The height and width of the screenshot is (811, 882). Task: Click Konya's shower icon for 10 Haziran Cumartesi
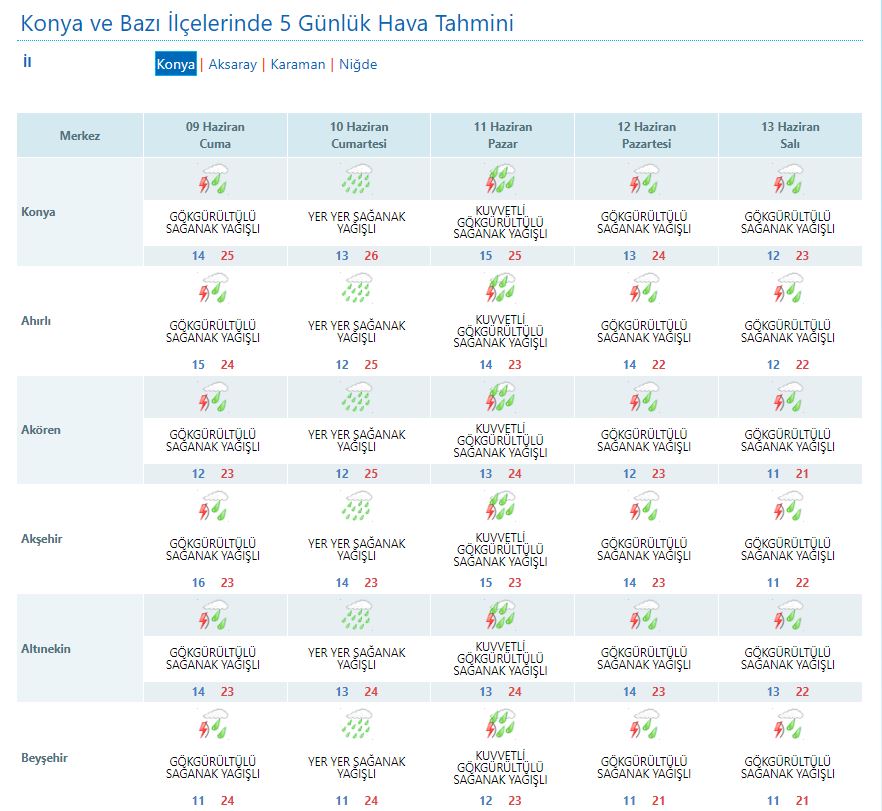coord(358,180)
